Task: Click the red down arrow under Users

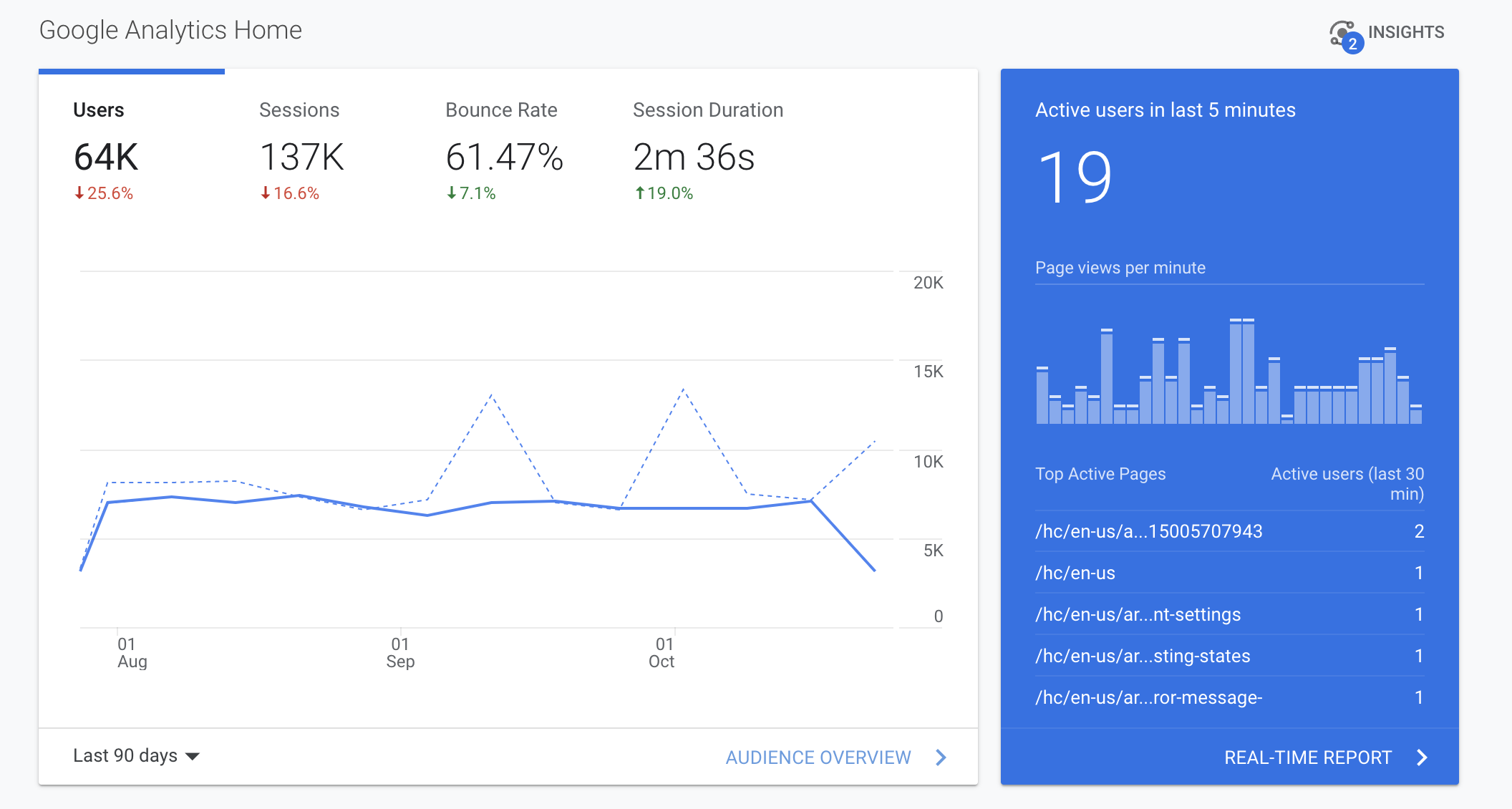Action: click(79, 192)
